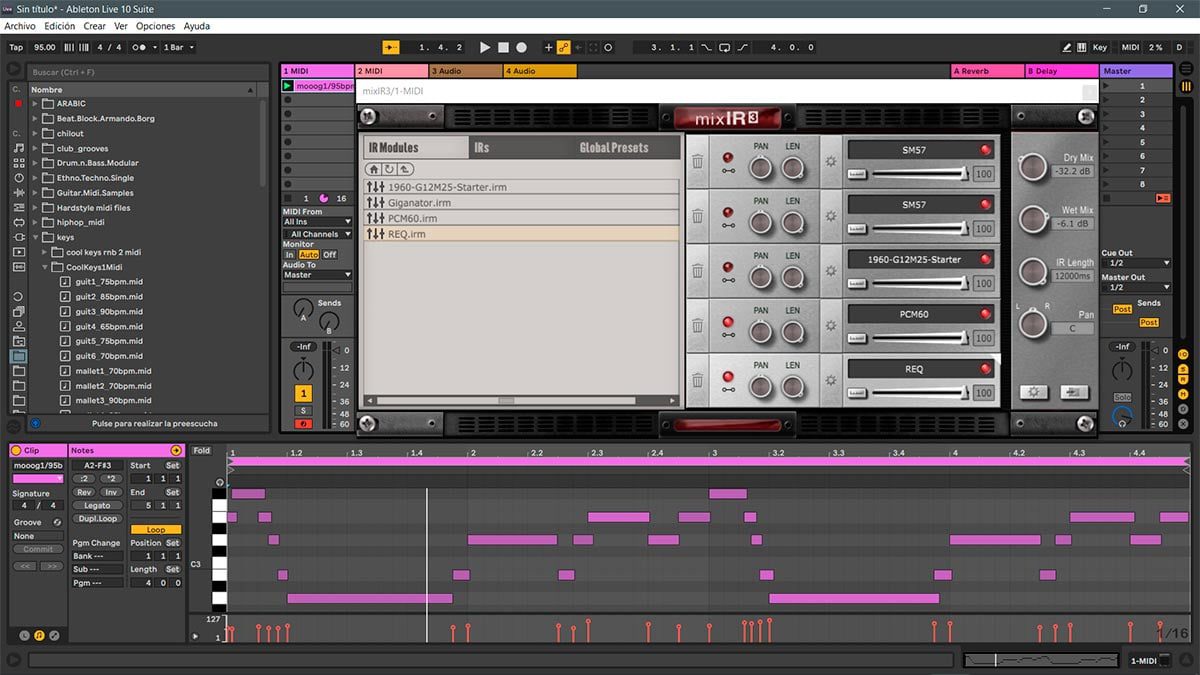Click the export button beside the global gear
1200x675 pixels.
pyautogui.click(x=1074, y=392)
